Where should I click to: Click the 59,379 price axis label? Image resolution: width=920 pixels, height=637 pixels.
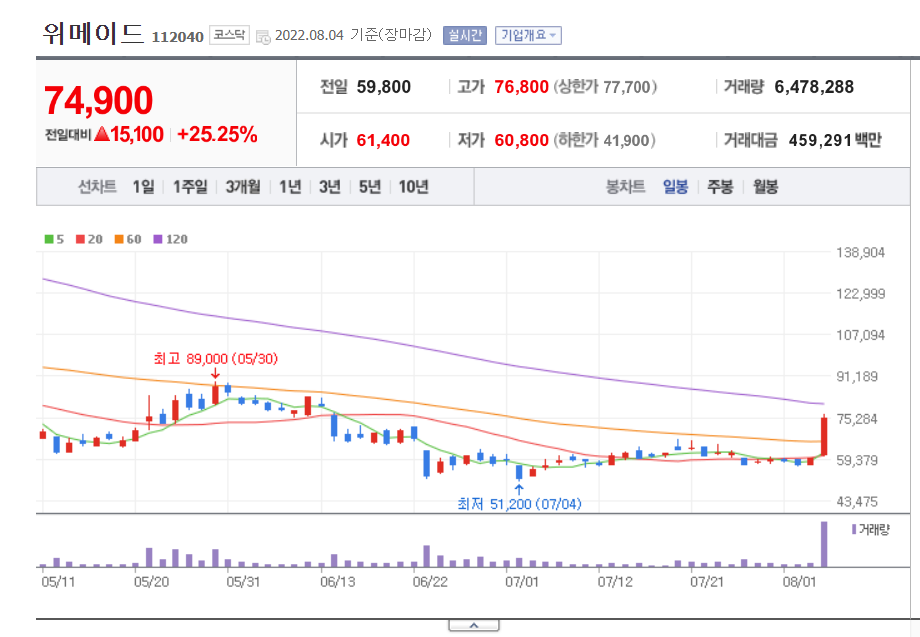857,460
